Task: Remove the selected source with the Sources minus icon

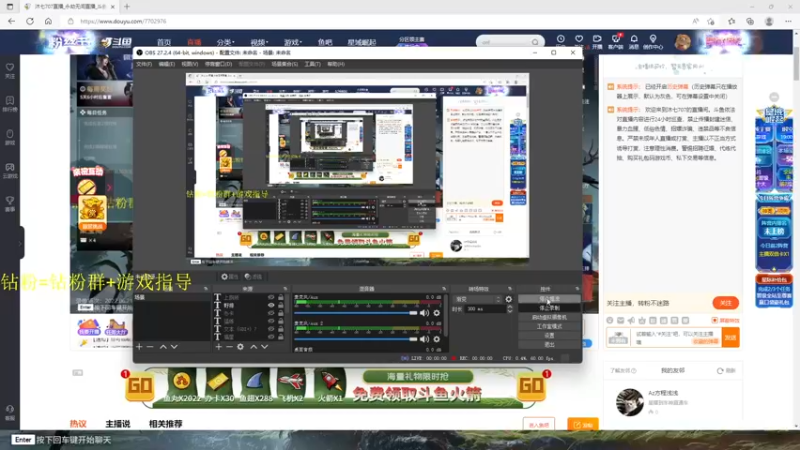Action: [x=229, y=347]
